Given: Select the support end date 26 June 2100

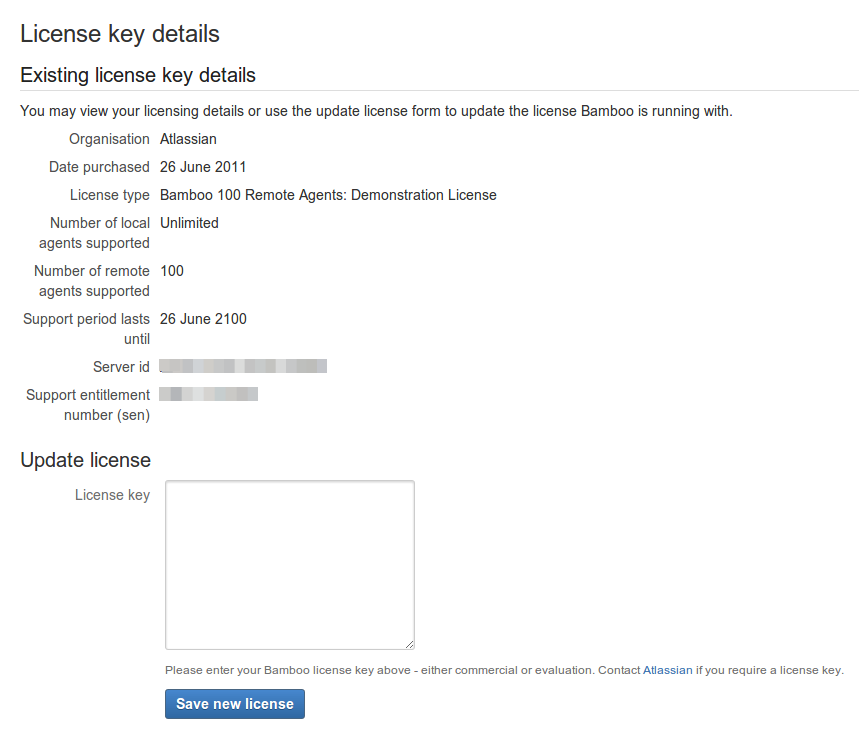Looking at the screenshot, I should pyautogui.click(x=203, y=319).
